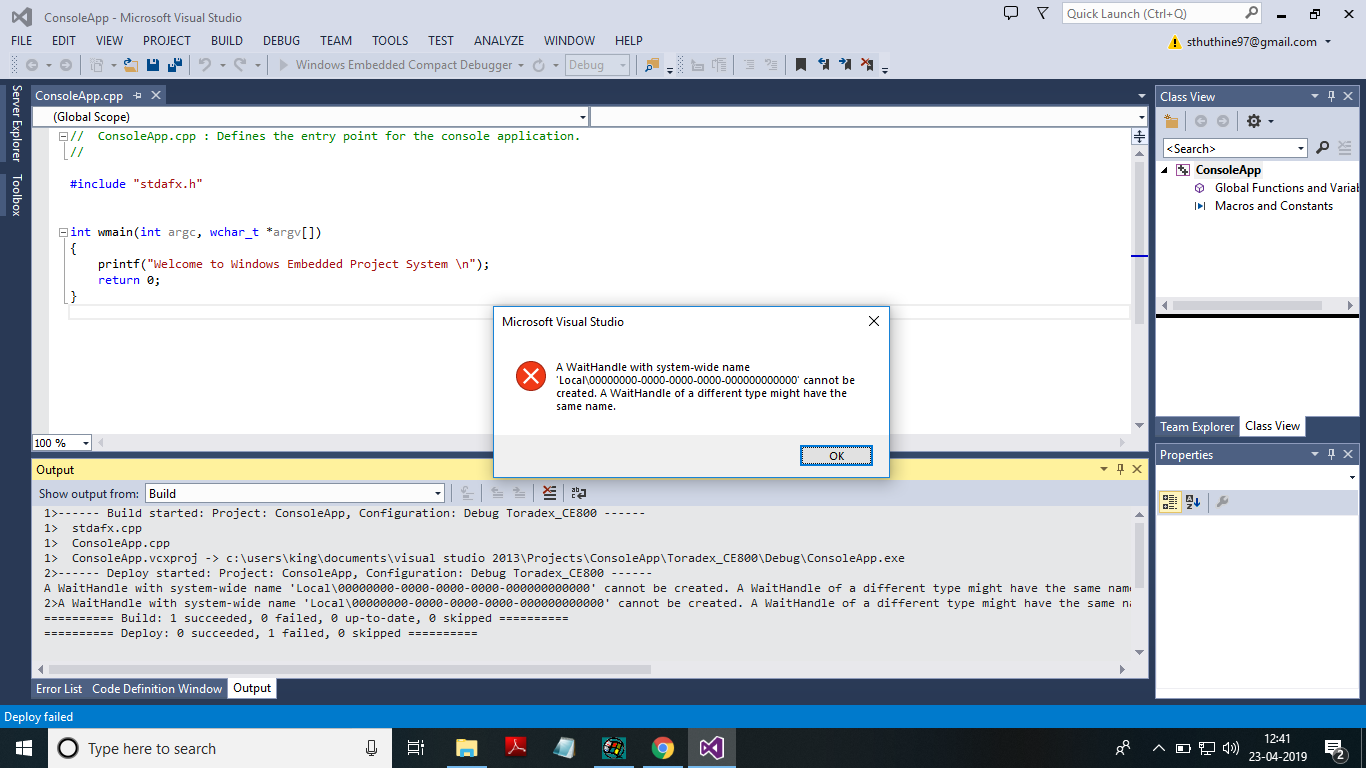This screenshot has width=1366, height=768.
Task: Switch to the Team Explorer tab
Action: point(1197,427)
